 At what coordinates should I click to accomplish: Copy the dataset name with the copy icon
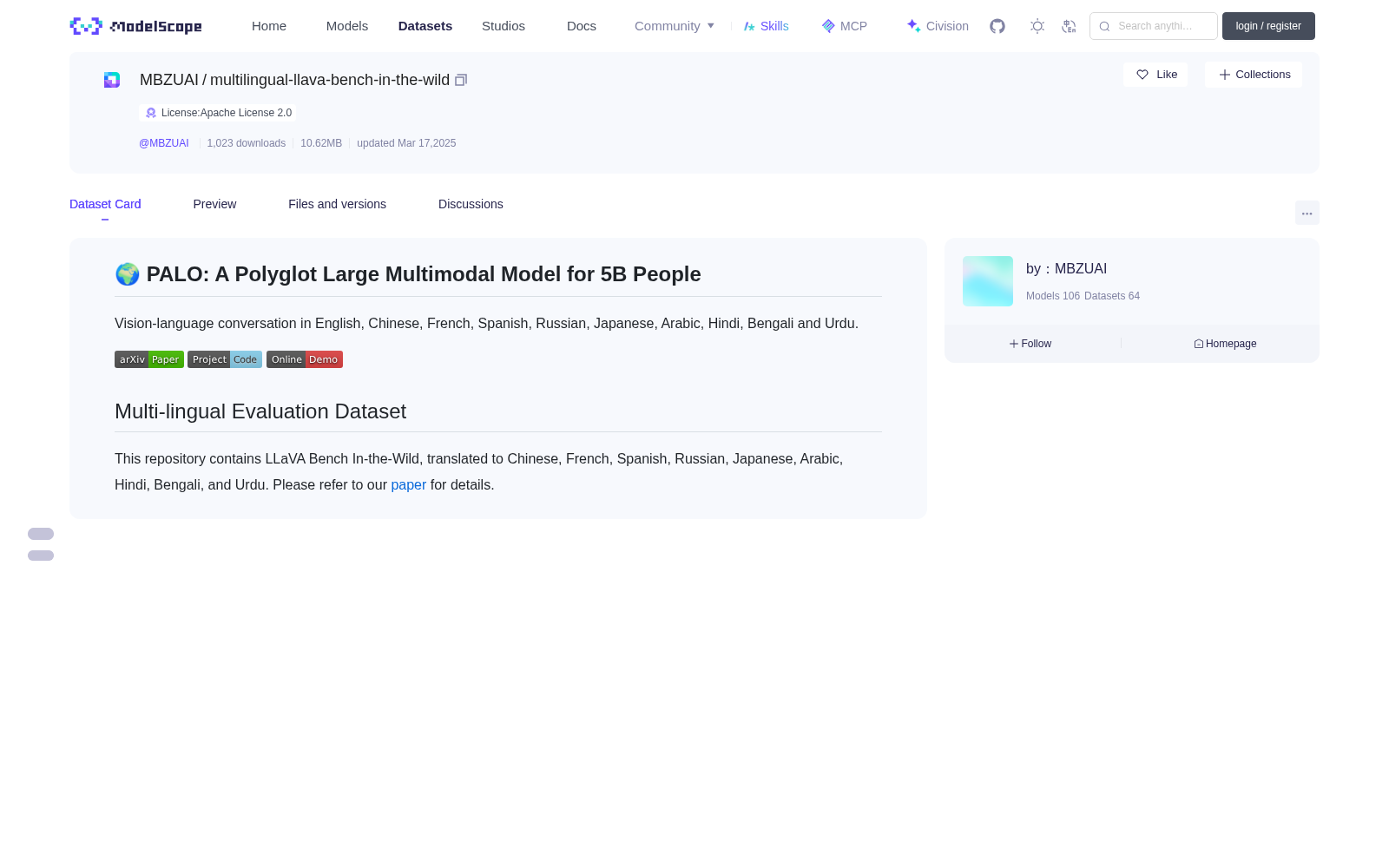(461, 80)
